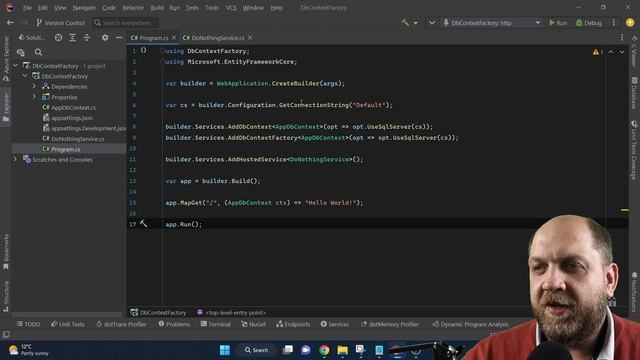Open the Unit Tests tool window
The image size is (640, 360).
coord(68,324)
